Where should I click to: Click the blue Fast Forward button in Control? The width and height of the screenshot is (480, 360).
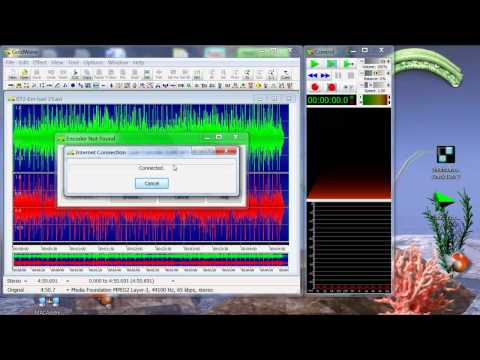click(325, 76)
